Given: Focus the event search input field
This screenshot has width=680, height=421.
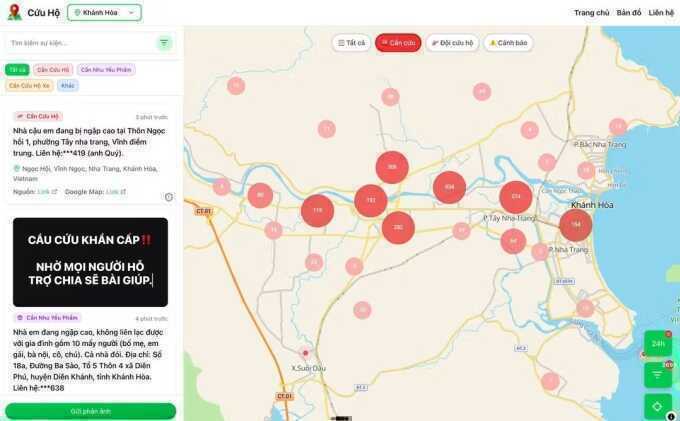Looking at the screenshot, I should click(x=80, y=43).
